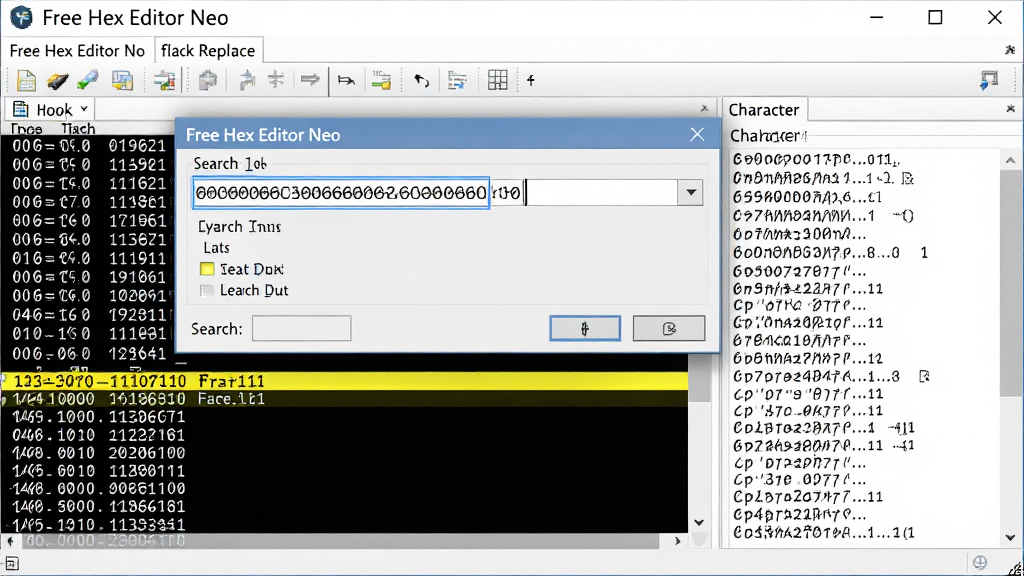Click the second gray button in the dialog
Image resolution: width=1024 pixels, height=576 pixels.
[x=669, y=328]
